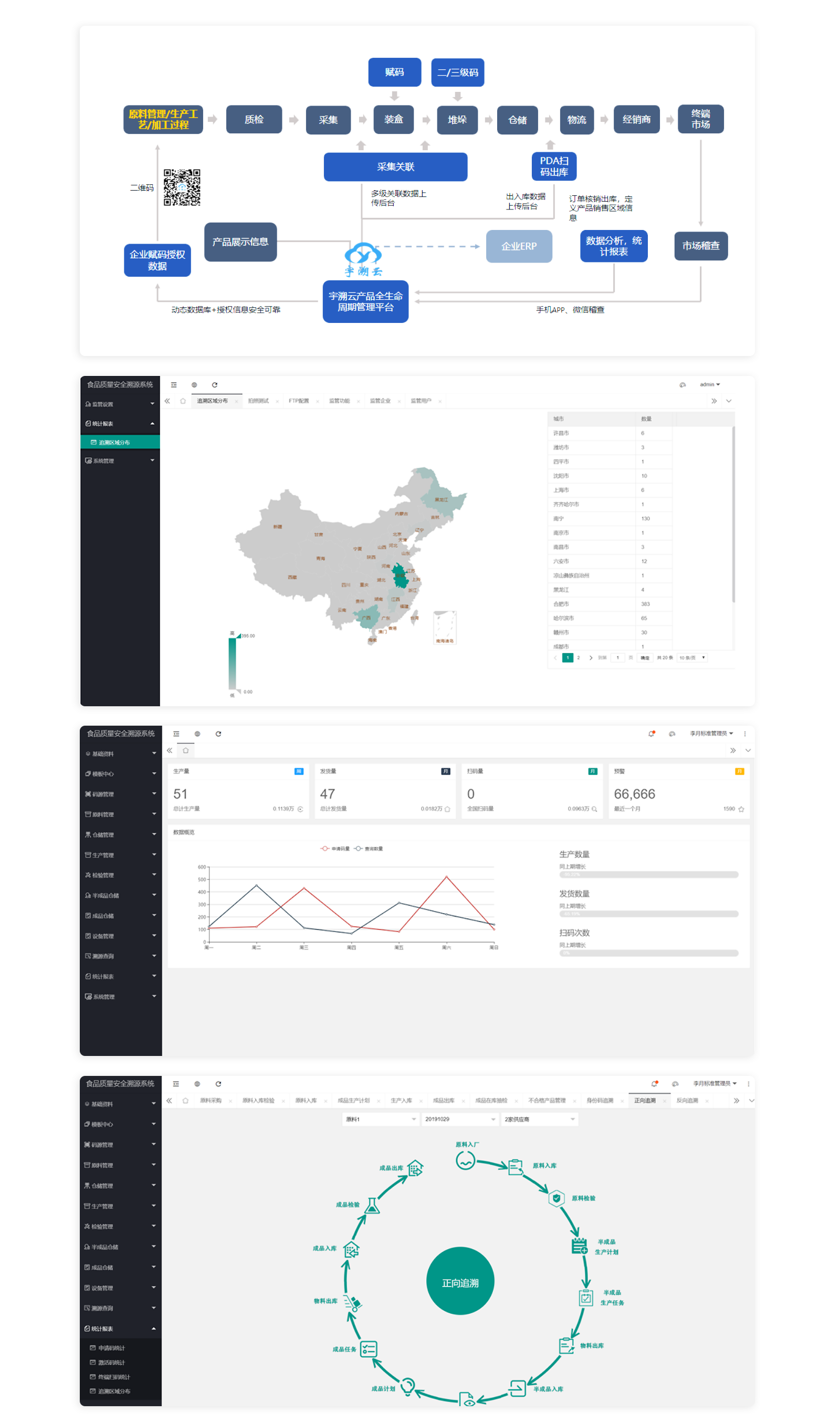Toggle 申请码量 series in chart legend

335,849
